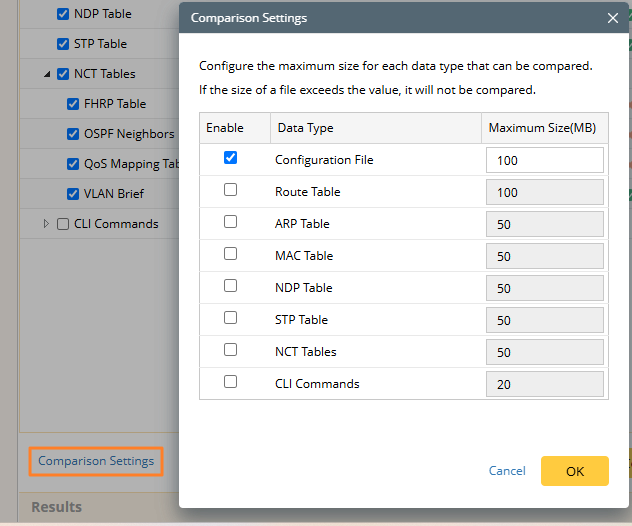Image resolution: width=632 pixels, height=526 pixels.
Task: Enable the NCT Tables row checkbox
Action: (231, 350)
